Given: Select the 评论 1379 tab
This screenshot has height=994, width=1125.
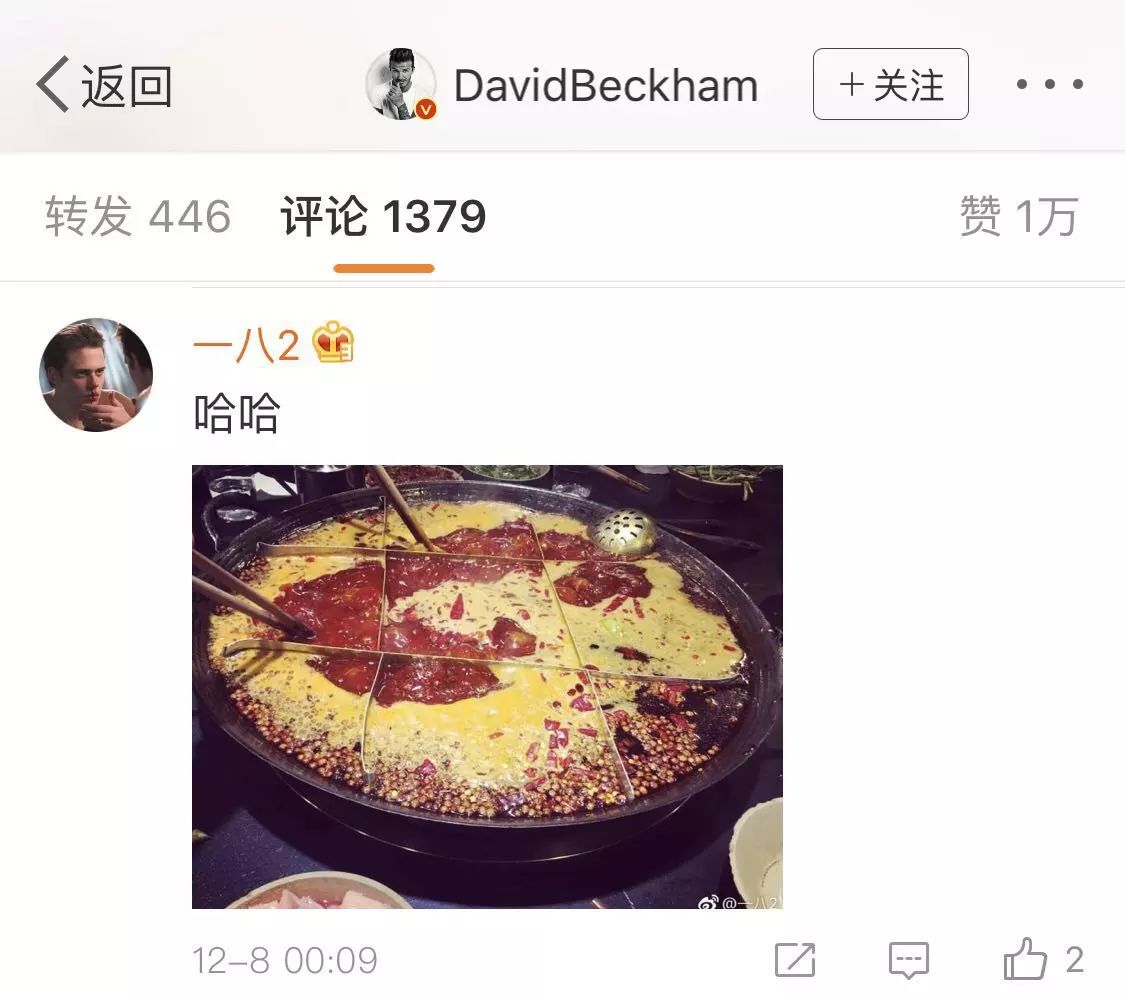Looking at the screenshot, I should tap(383, 216).
